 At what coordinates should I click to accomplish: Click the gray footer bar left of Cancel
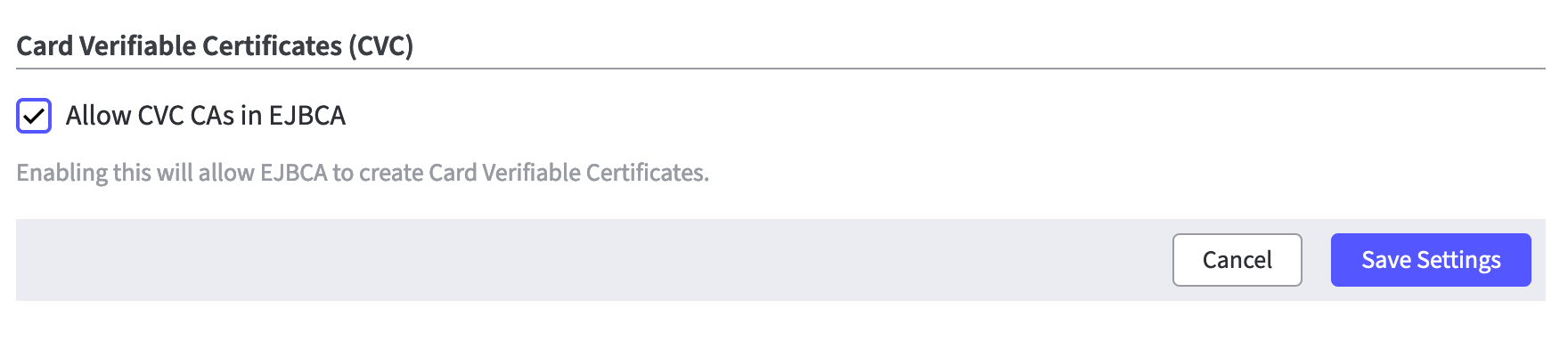click(x=588, y=260)
